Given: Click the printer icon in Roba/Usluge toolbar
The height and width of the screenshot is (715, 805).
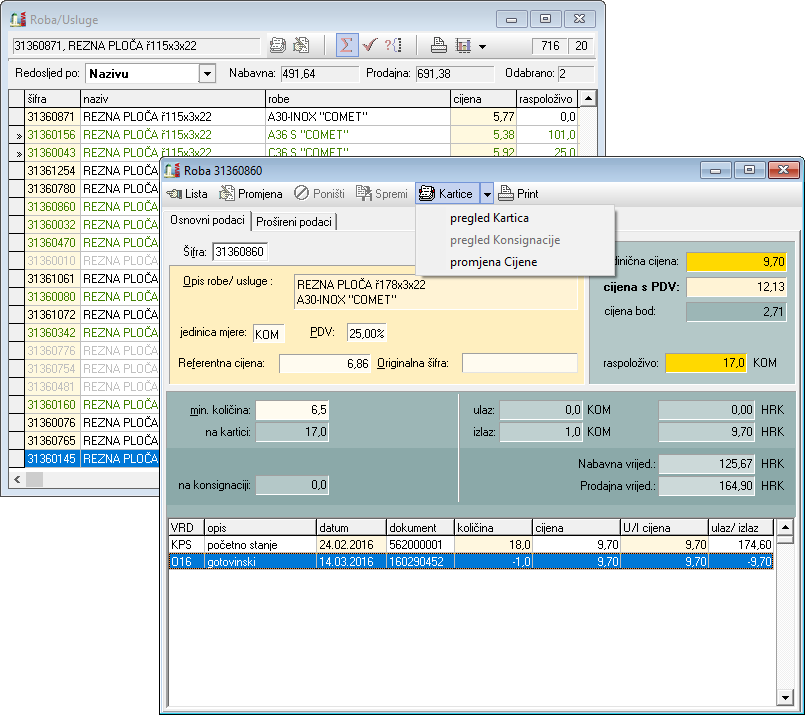Looking at the screenshot, I should point(438,46).
